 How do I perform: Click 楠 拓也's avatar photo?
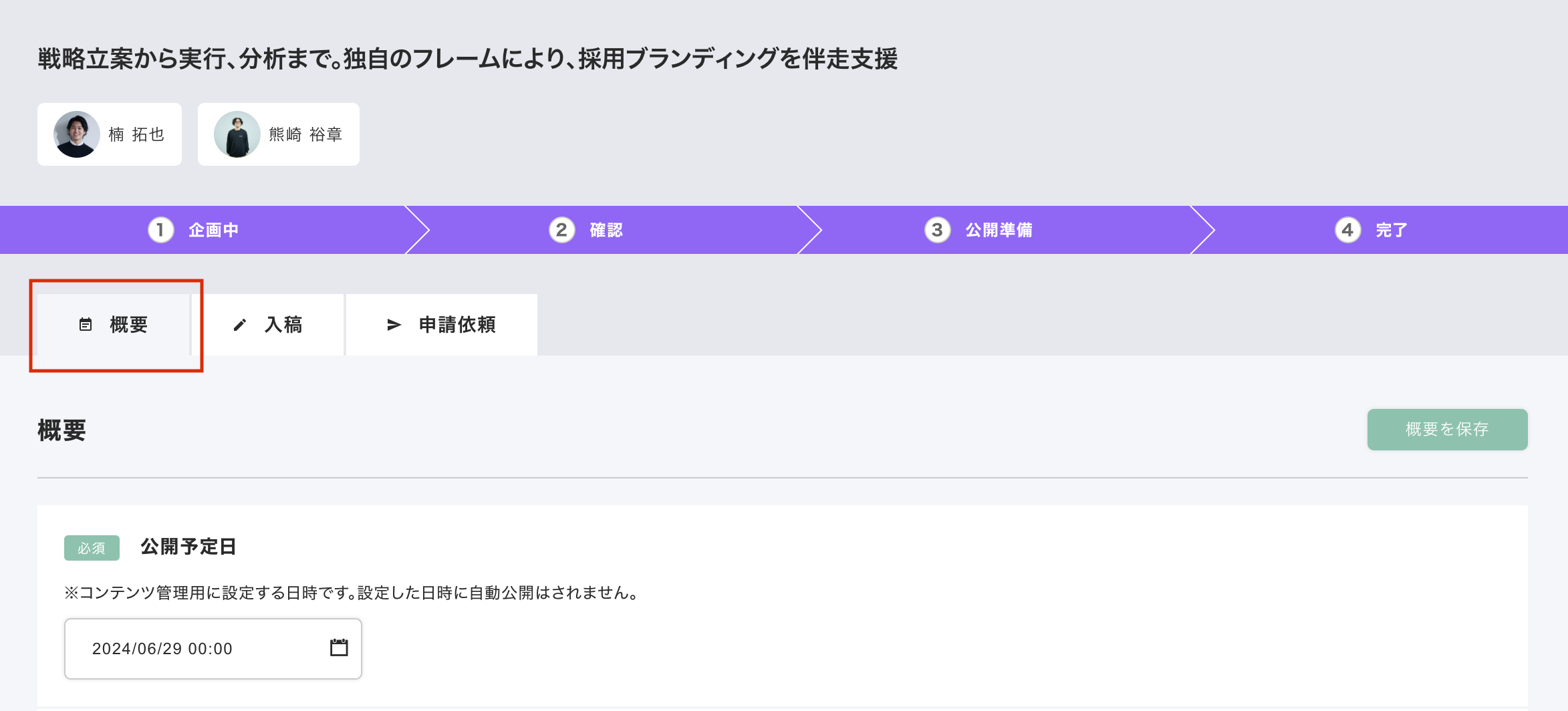tap(77, 134)
